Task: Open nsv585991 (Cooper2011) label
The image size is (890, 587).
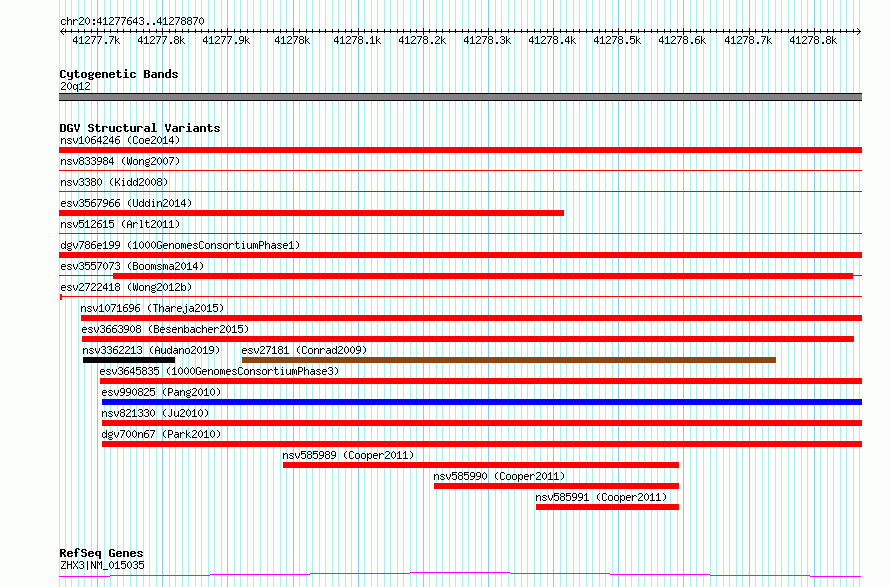Action: click(601, 497)
